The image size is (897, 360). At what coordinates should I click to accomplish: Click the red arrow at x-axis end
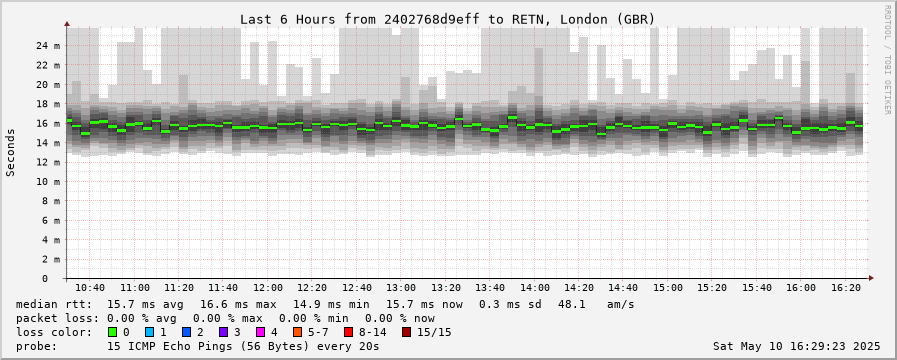pyautogui.click(x=871, y=278)
